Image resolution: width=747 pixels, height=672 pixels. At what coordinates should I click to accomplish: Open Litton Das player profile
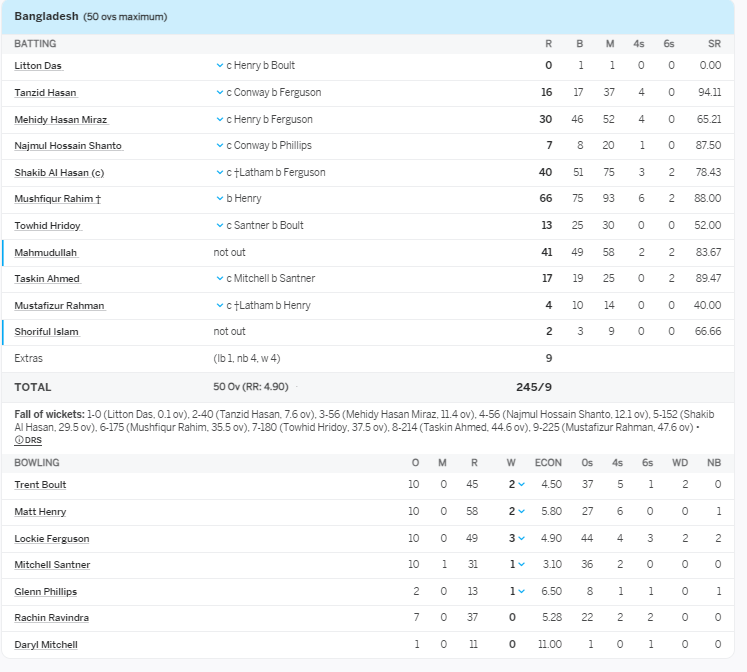[x=37, y=66]
